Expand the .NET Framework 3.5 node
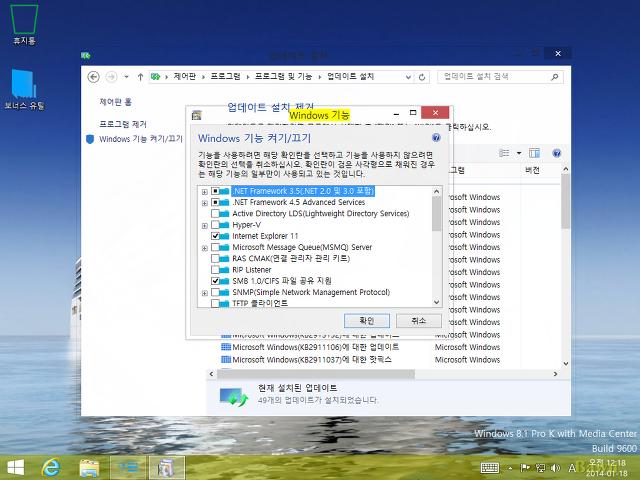 click(x=204, y=191)
